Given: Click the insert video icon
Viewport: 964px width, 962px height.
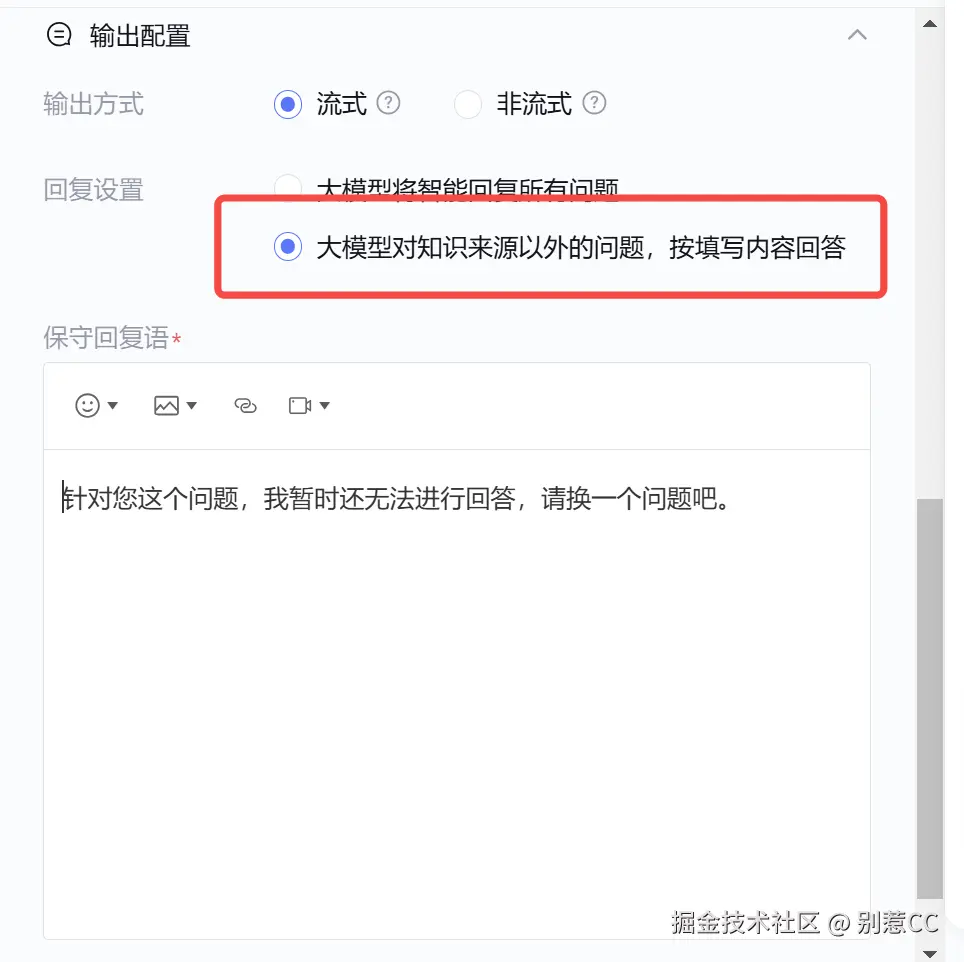Looking at the screenshot, I should tap(300, 406).
